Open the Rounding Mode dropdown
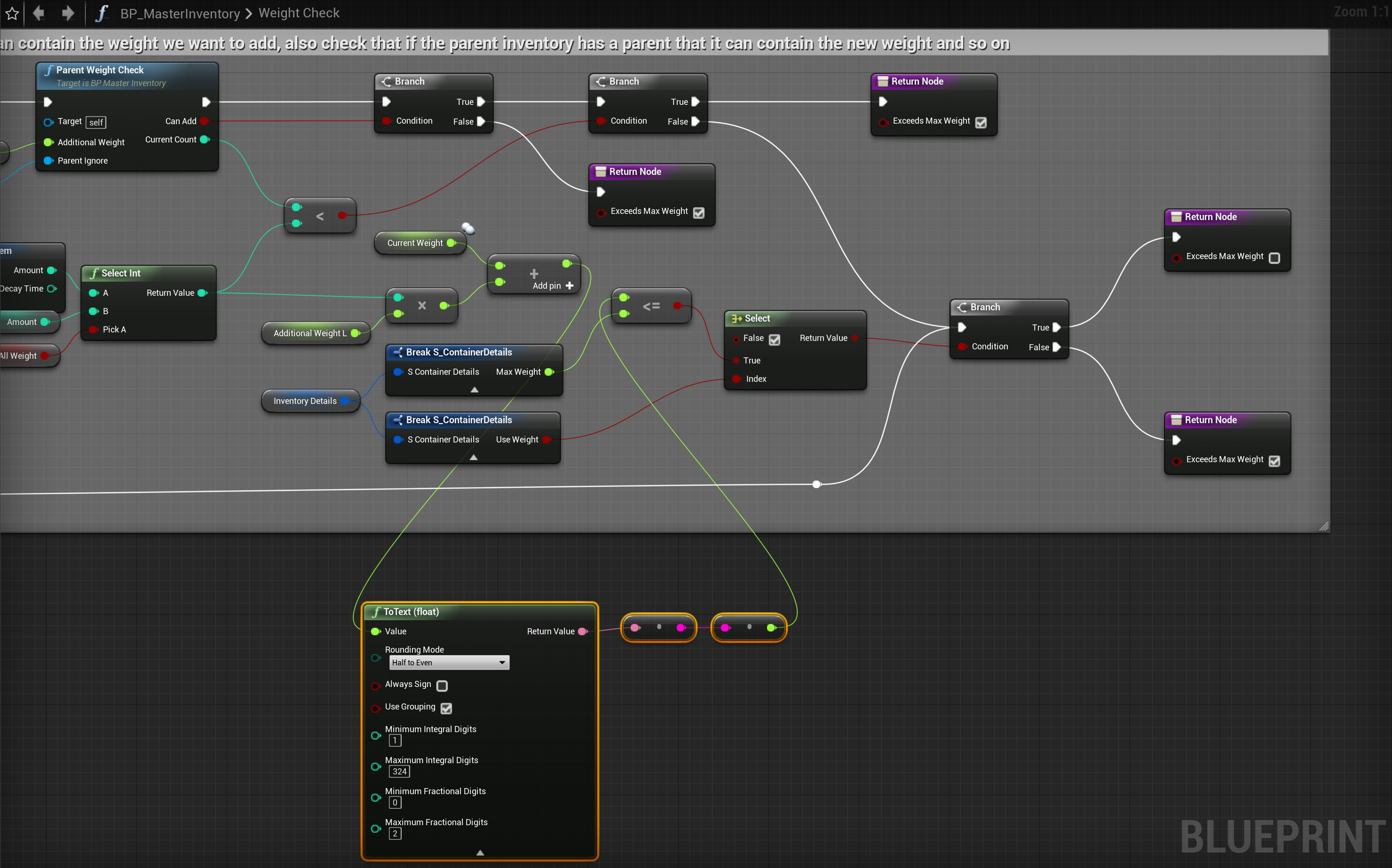This screenshot has height=868, width=1392. pos(449,663)
